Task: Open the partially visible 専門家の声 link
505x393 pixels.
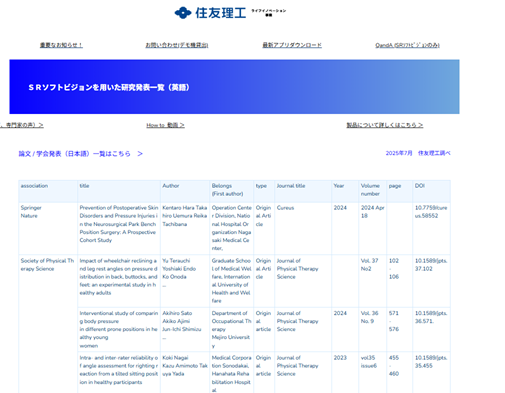Action: point(22,125)
